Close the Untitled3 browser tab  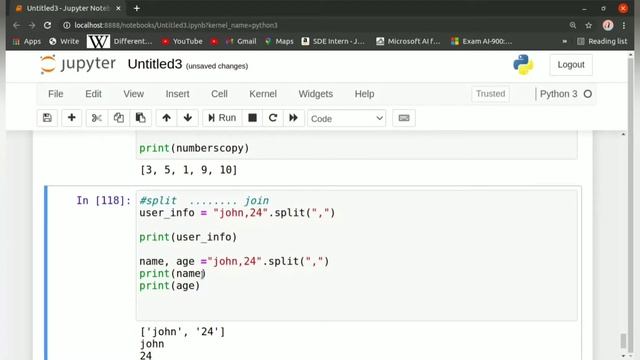pos(118,8)
